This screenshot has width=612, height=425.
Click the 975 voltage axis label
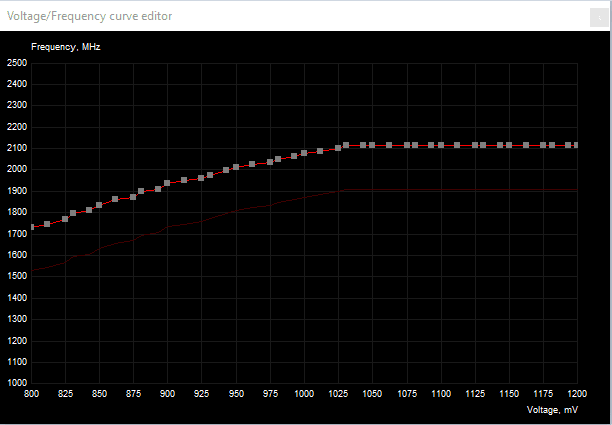pyautogui.click(x=270, y=394)
